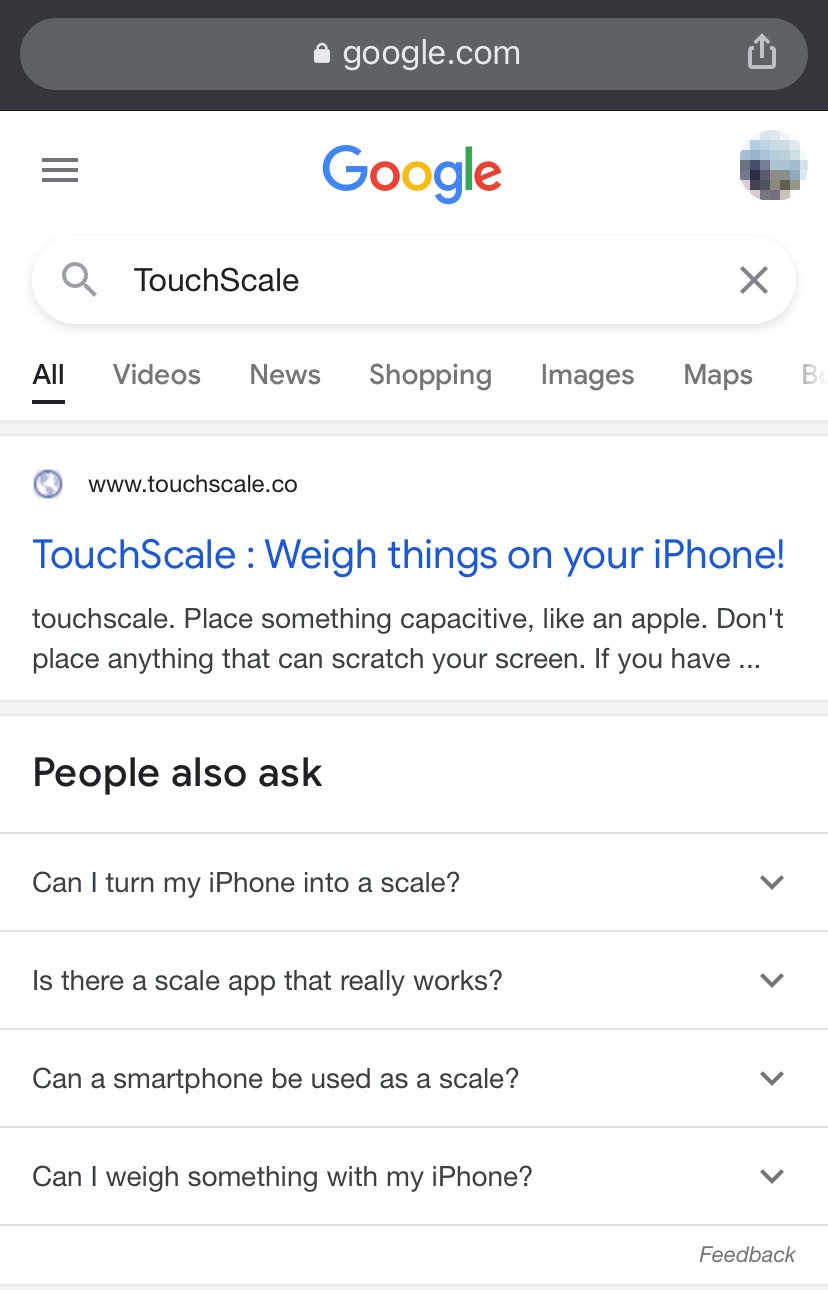
Task: Select the Images tab
Action: point(587,375)
